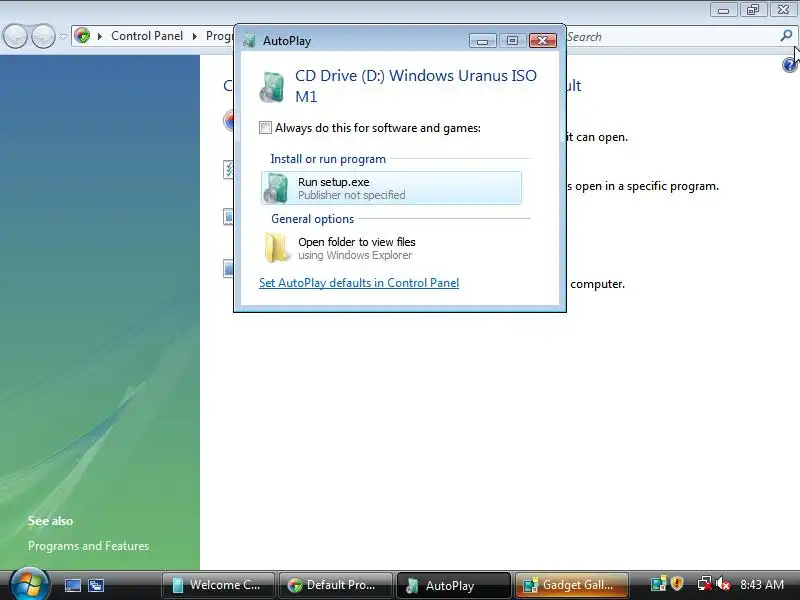Viewport: 800px width, 600px height.
Task: Click Windows Sidebar tray icon
Action: [659, 584]
